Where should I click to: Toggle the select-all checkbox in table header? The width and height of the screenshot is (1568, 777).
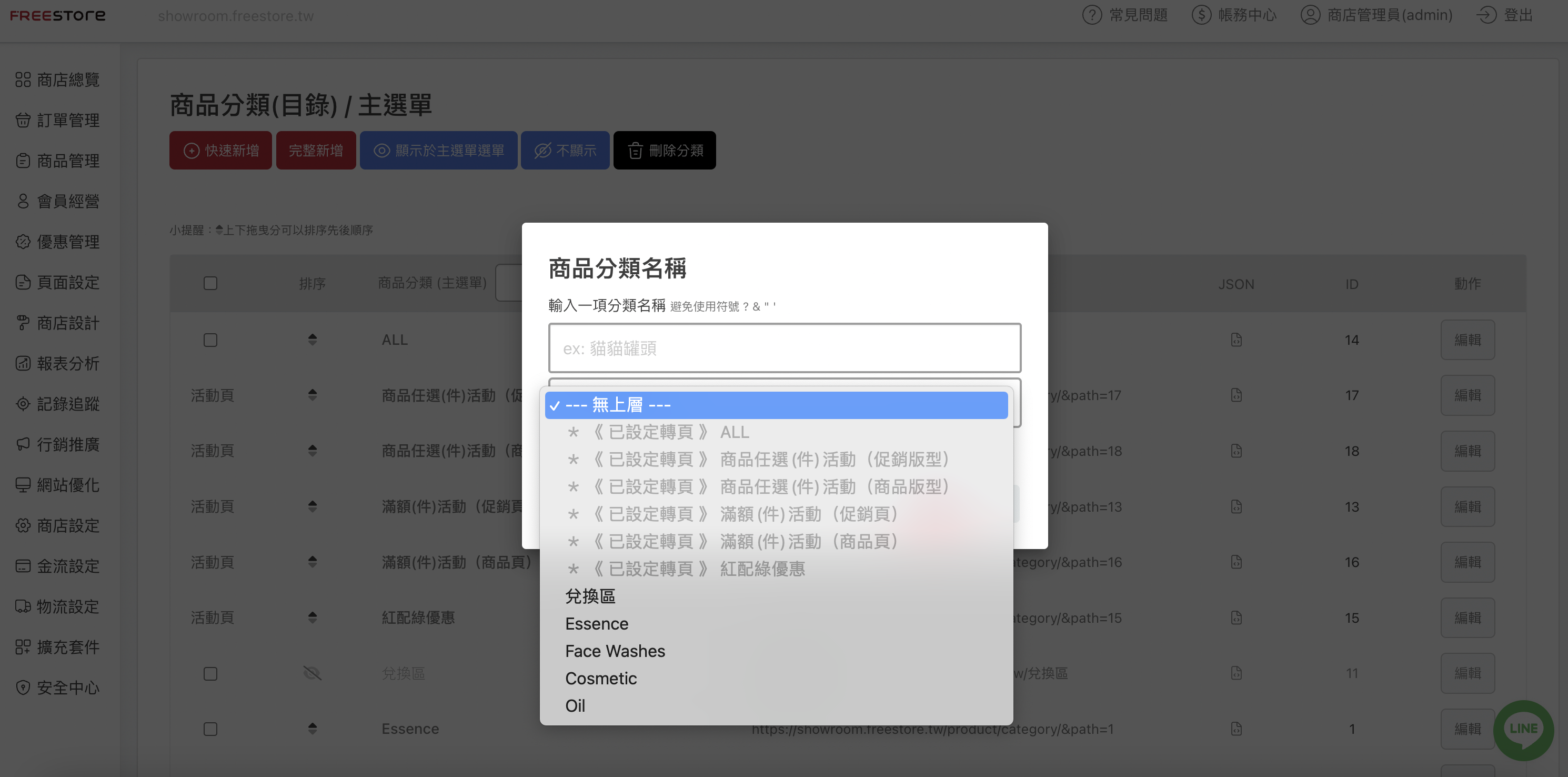click(210, 284)
